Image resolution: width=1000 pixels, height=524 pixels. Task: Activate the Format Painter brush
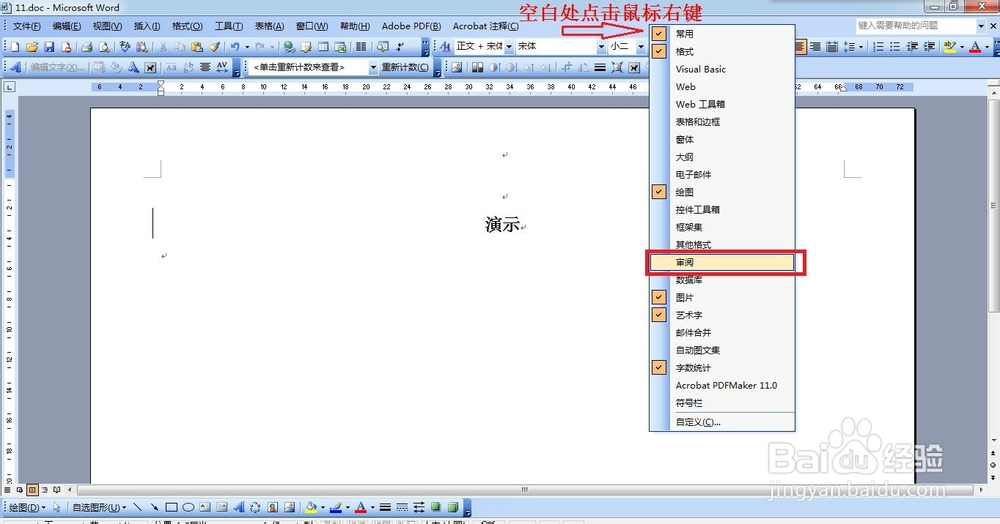[215, 47]
